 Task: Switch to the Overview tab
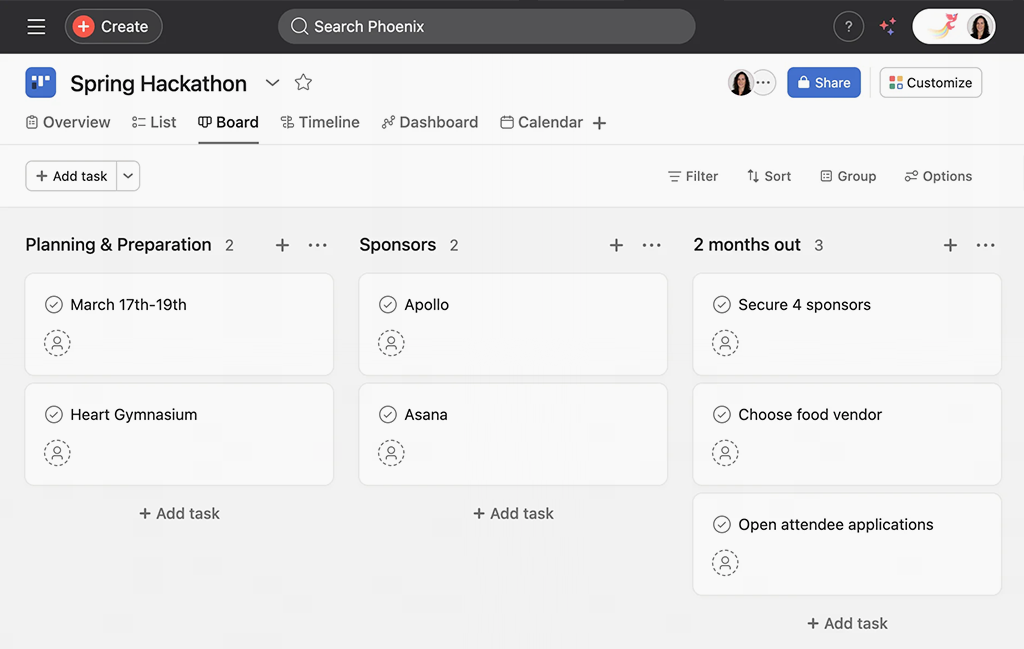pyautogui.click(x=68, y=122)
